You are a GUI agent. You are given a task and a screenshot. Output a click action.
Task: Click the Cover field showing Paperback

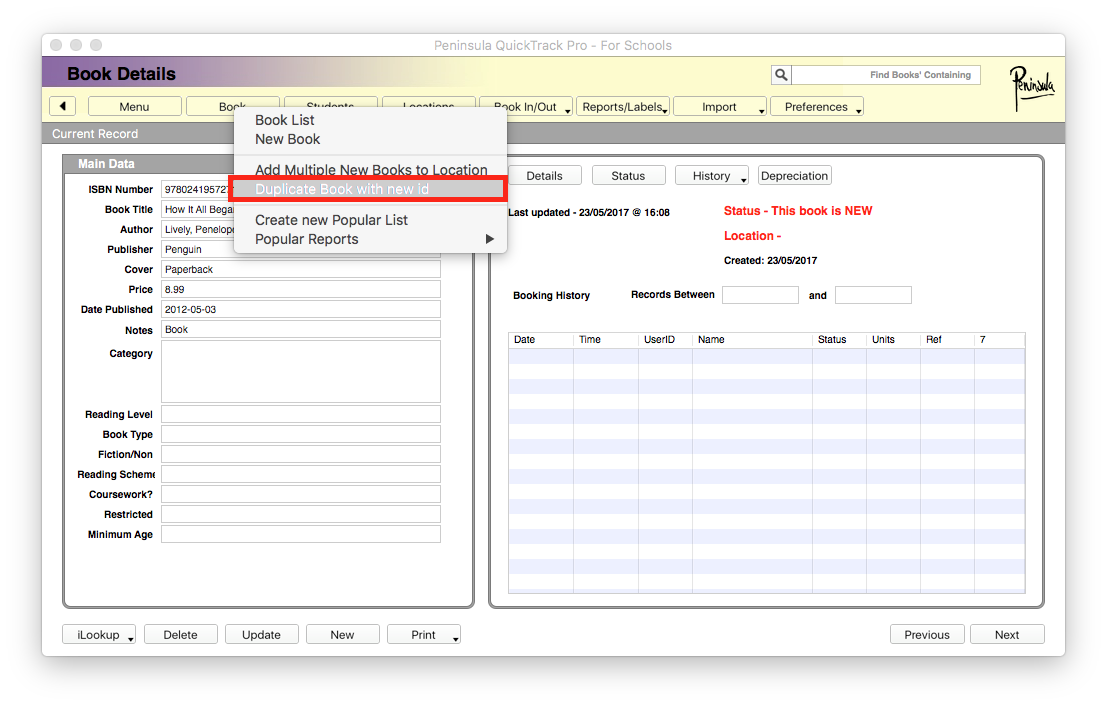pyautogui.click(x=301, y=269)
